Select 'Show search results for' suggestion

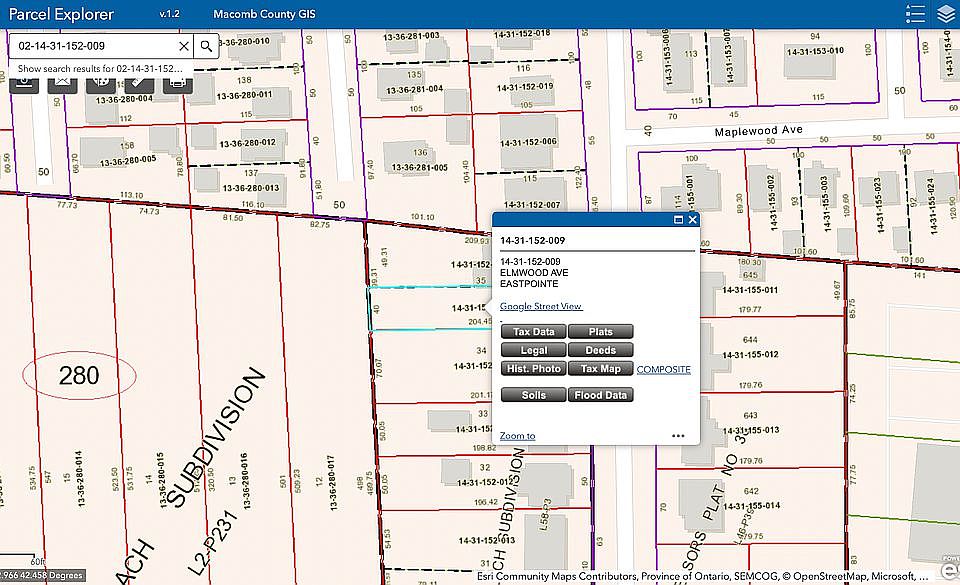coord(100,69)
